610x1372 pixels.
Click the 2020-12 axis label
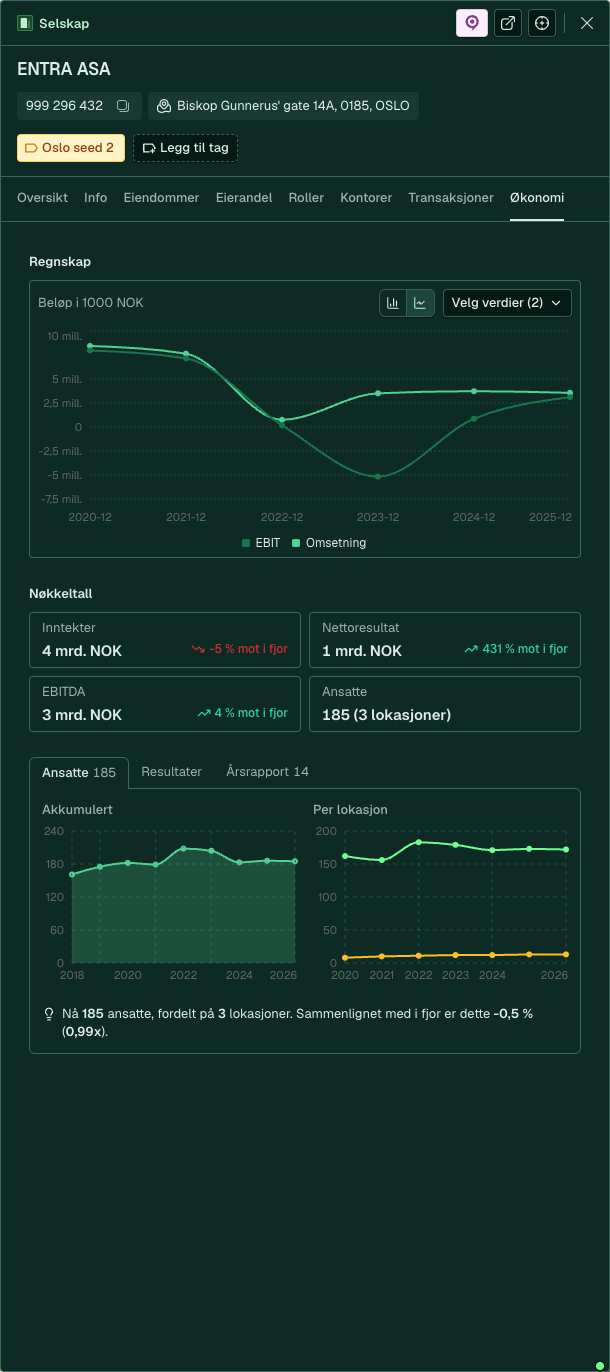(x=90, y=517)
